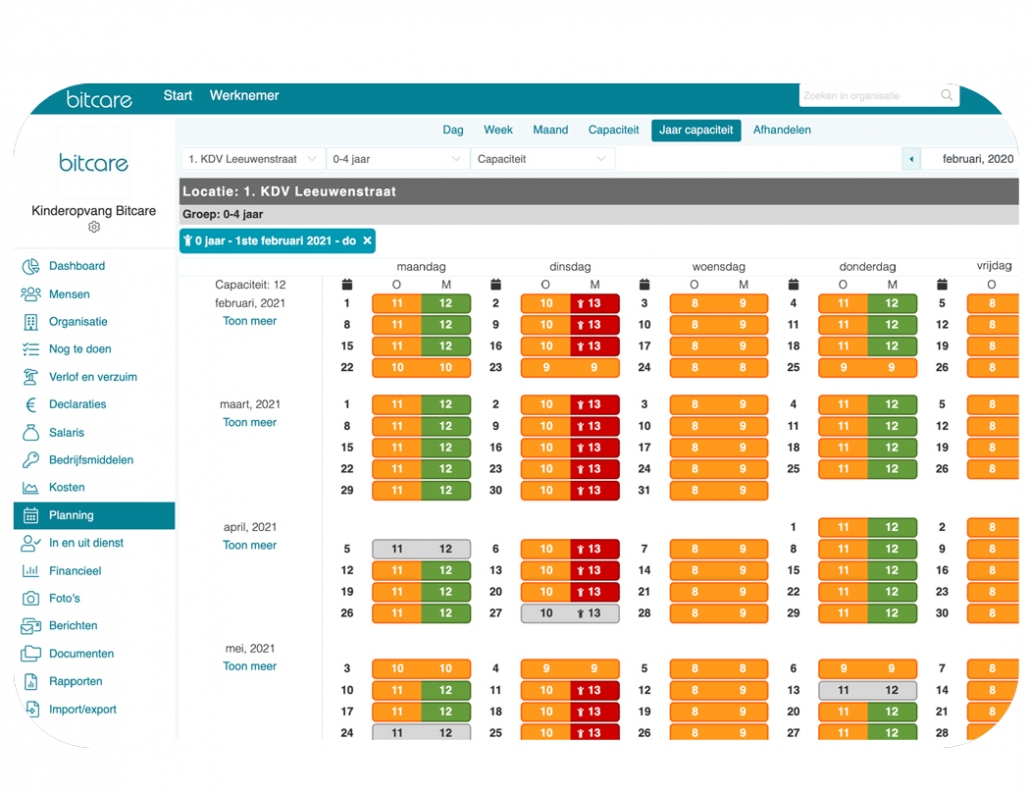Click the Documenten folder icon
Image resolution: width=1030 pixels, height=795 pixels.
point(30,654)
